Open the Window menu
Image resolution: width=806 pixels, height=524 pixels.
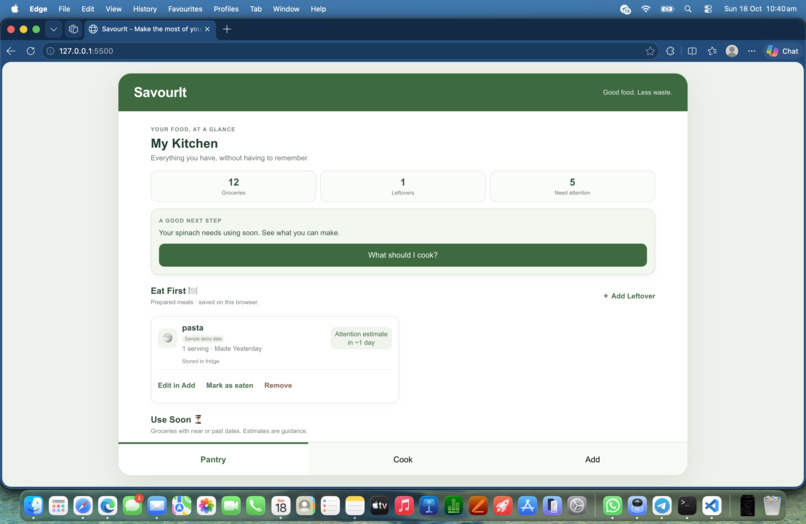(286, 9)
